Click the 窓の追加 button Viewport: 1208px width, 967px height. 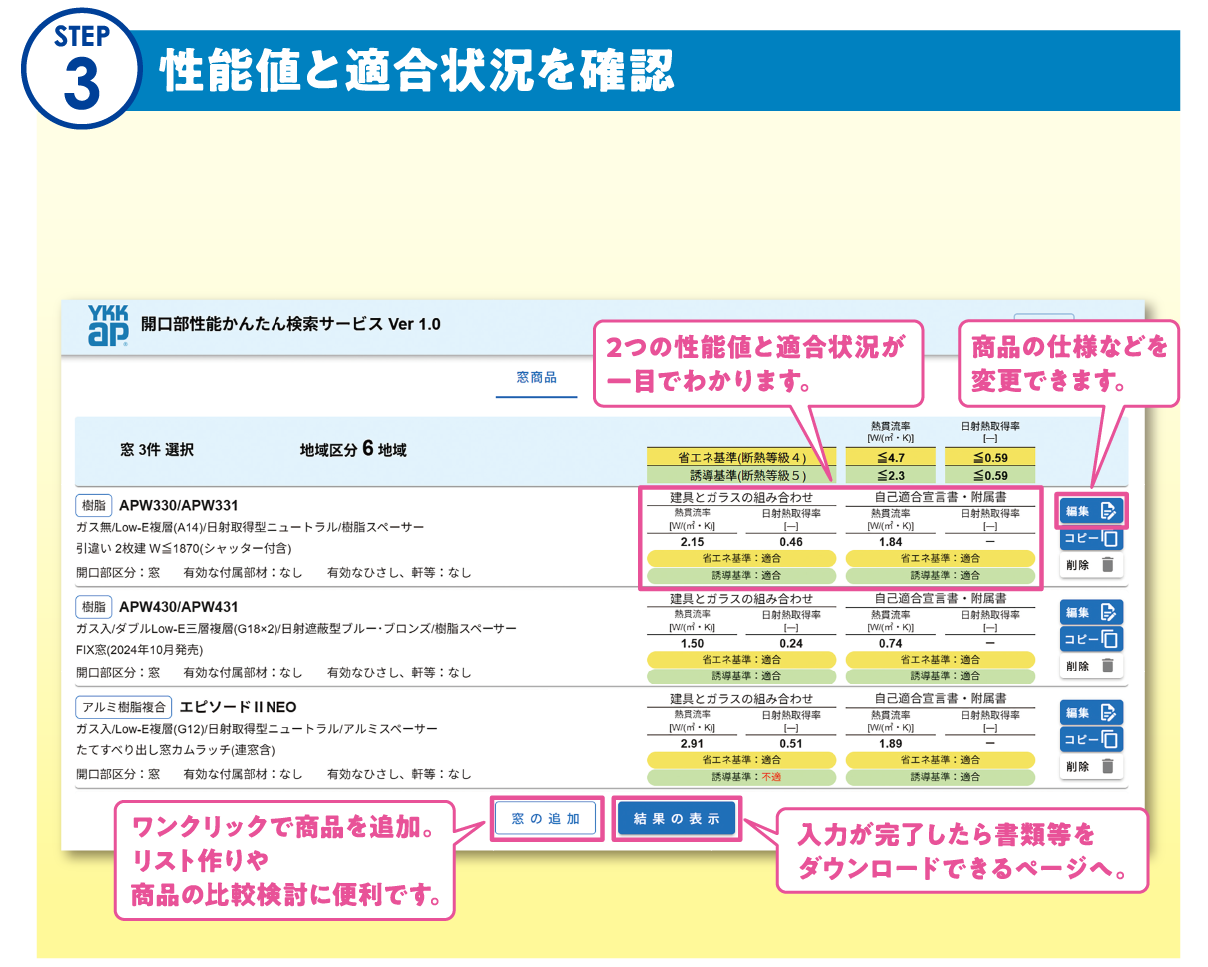[546, 817]
